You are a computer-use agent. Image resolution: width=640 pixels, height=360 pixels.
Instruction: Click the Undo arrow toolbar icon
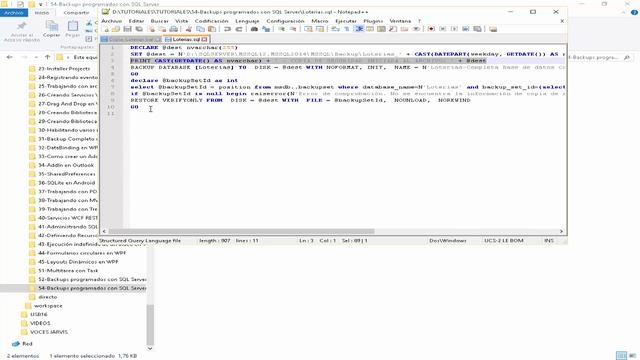click(x=227, y=29)
